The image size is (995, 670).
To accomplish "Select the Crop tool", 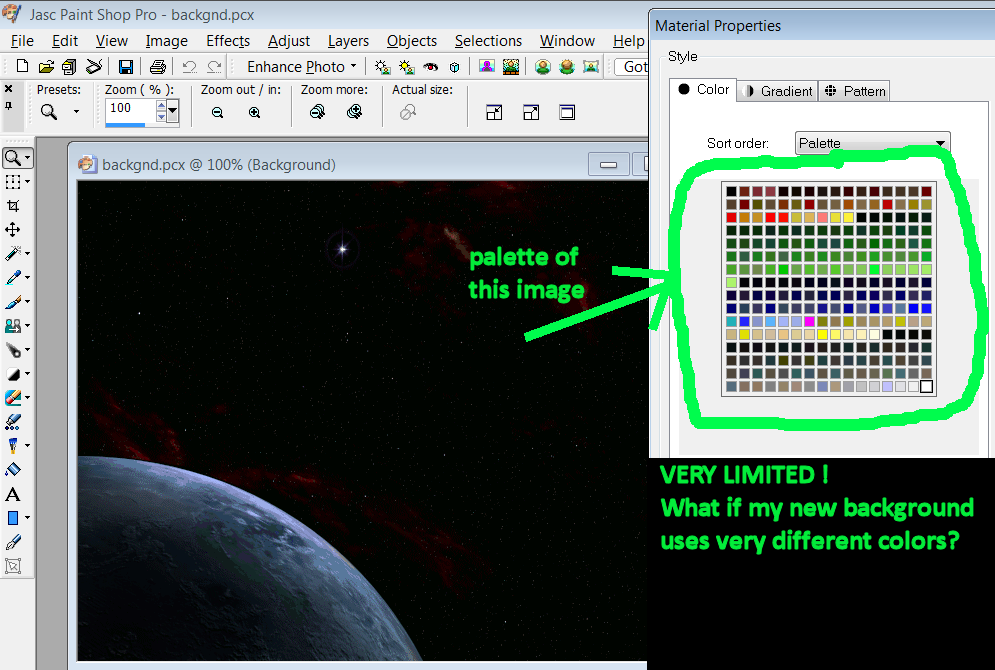I will point(13,206).
